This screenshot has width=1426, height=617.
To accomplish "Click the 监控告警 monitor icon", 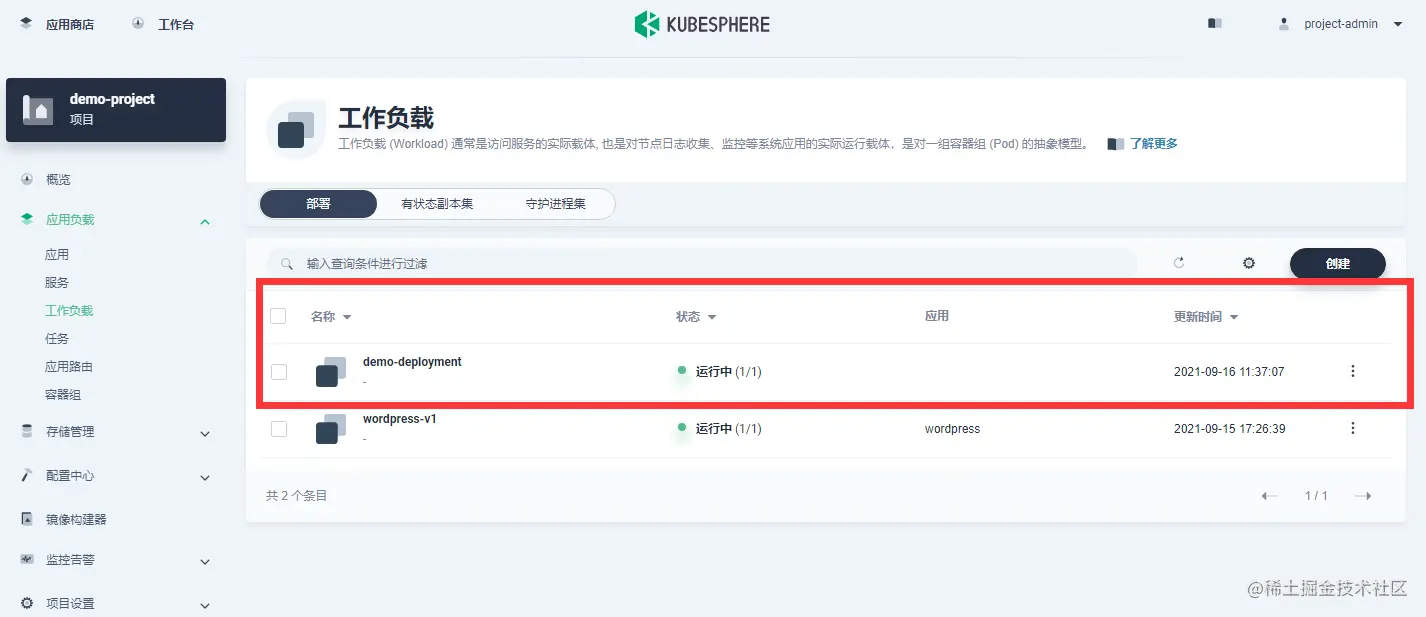I will [27, 559].
